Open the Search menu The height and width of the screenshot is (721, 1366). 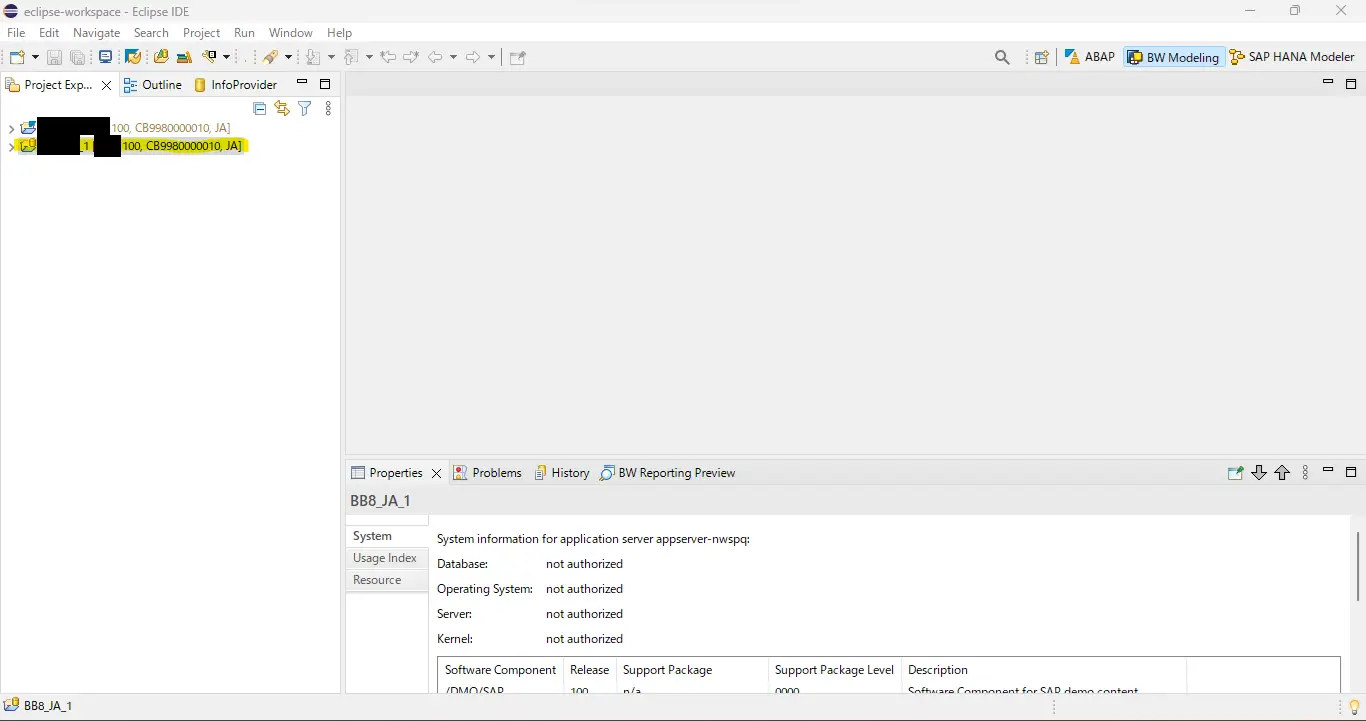(x=151, y=33)
